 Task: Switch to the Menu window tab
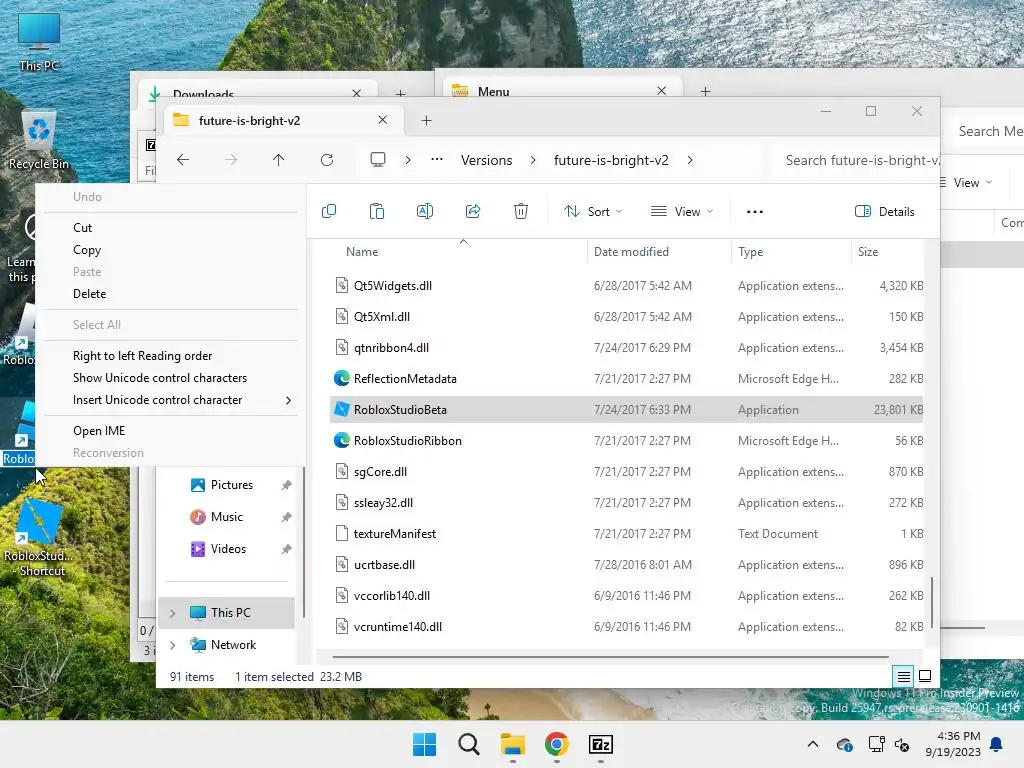[x=562, y=91]
